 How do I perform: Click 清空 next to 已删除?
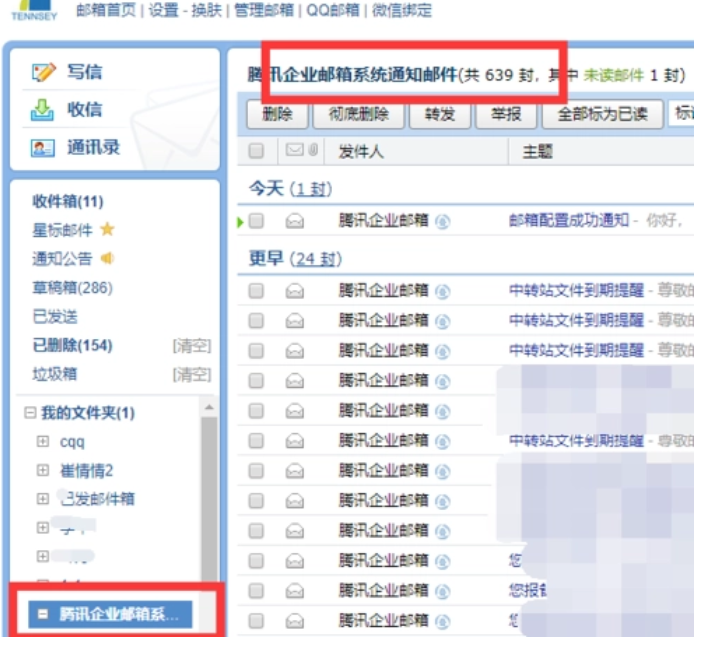coord(192,346)
